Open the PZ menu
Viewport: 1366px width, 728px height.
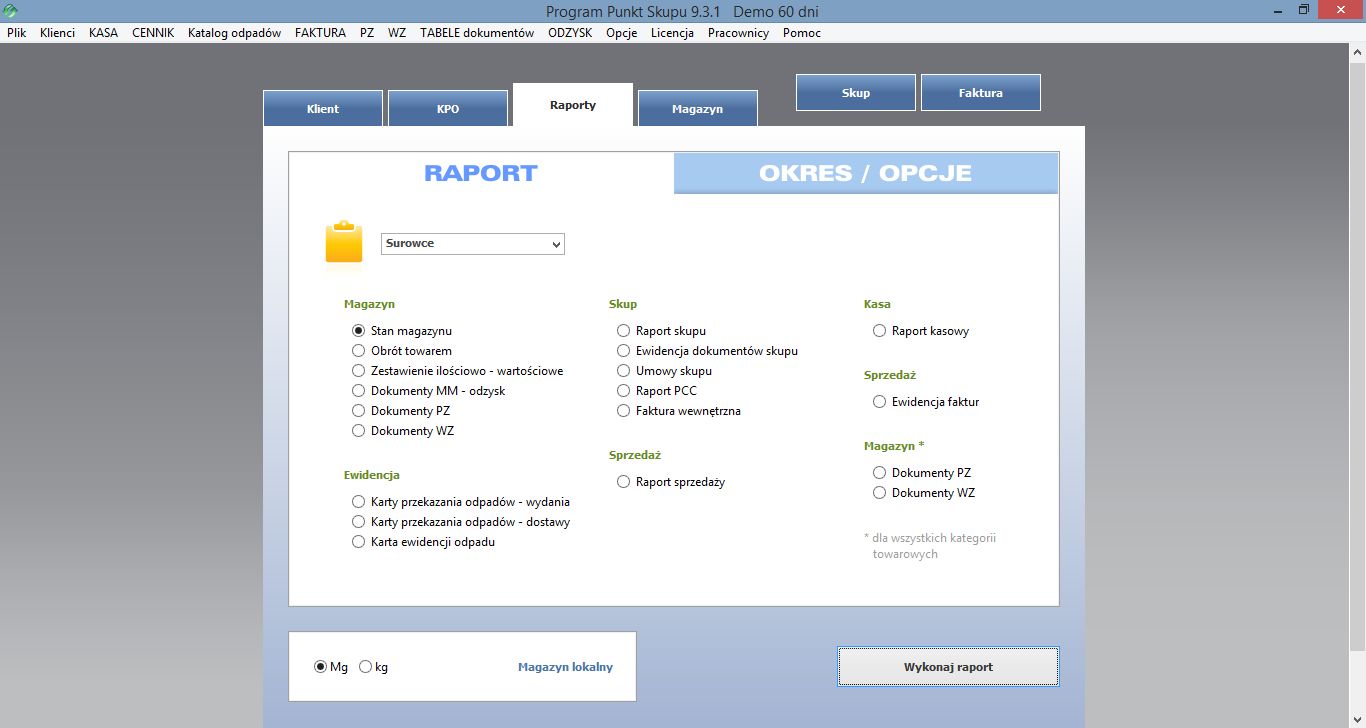[x=367, y=33]
